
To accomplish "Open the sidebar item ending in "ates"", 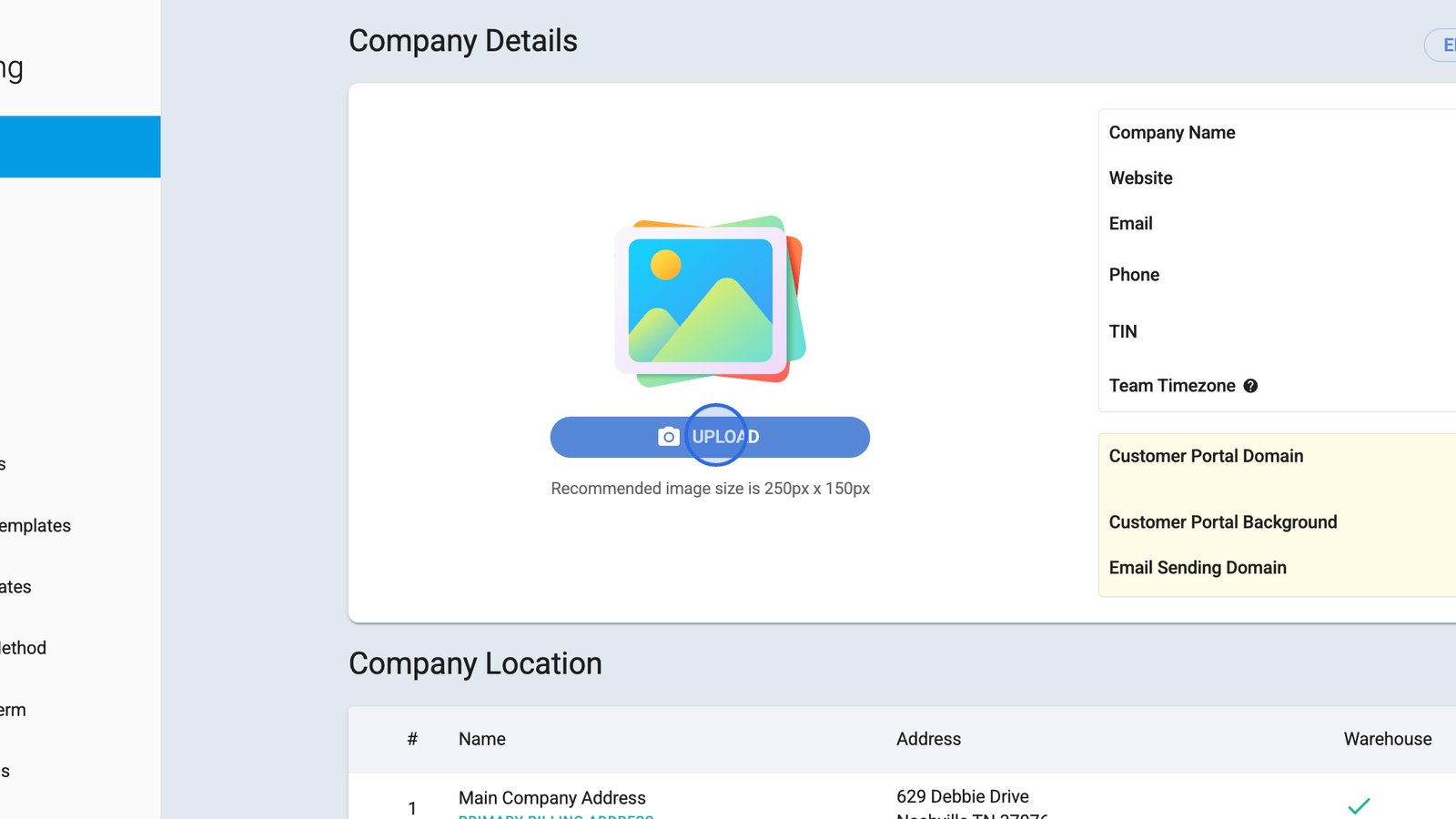I will pyautogui.click(x=16, y=587).
